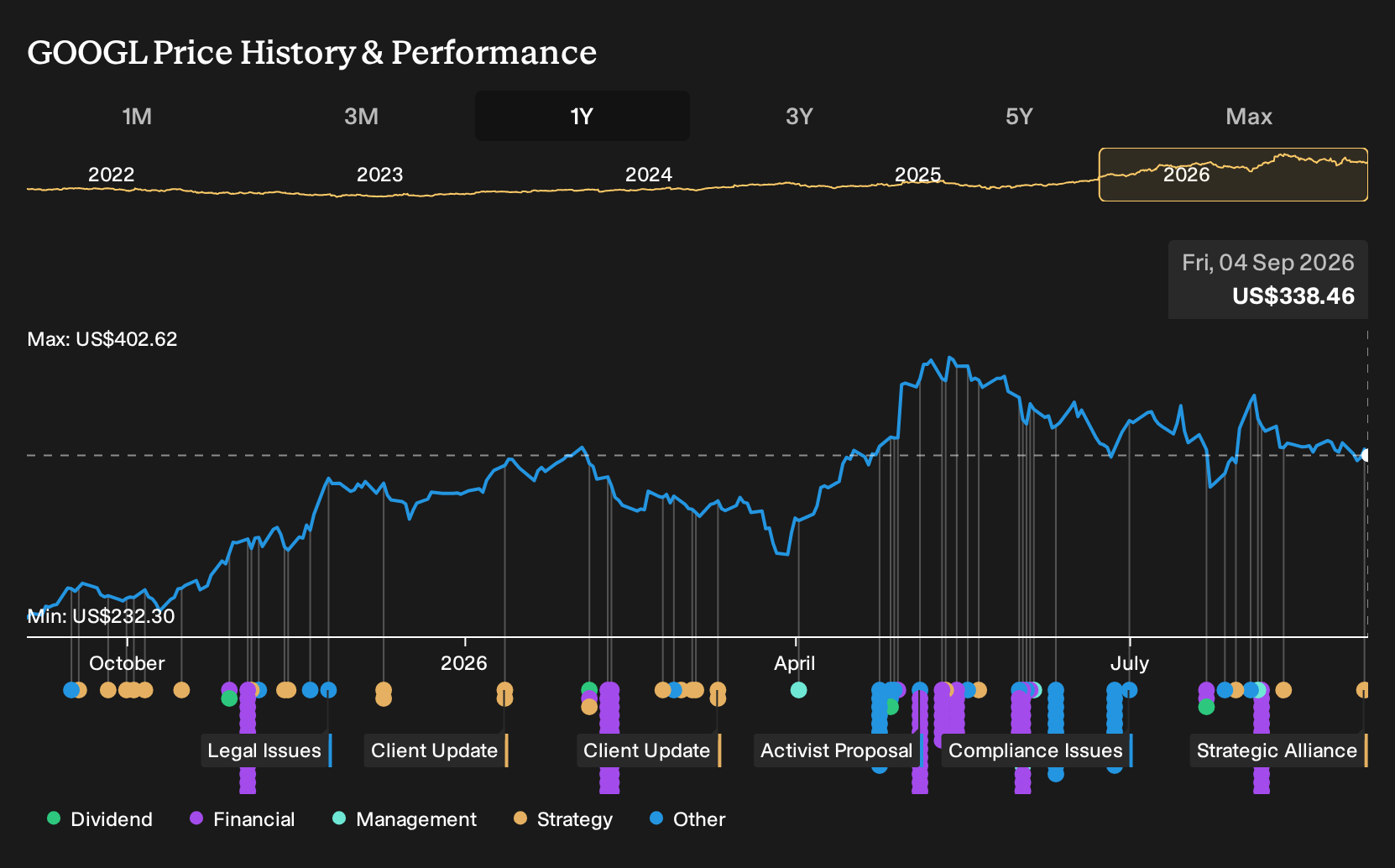
Task: Click 2025 on the overview timeline
Action: (917, 175)
